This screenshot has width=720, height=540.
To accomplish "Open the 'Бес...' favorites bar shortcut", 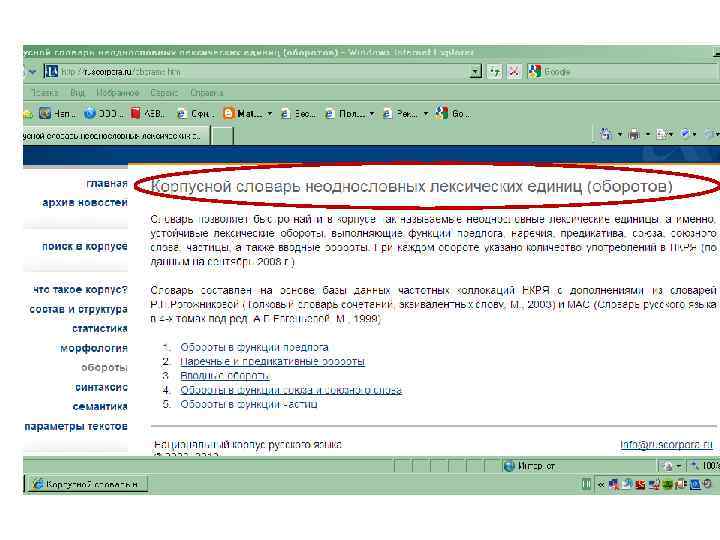I will (x=298, y=113).
